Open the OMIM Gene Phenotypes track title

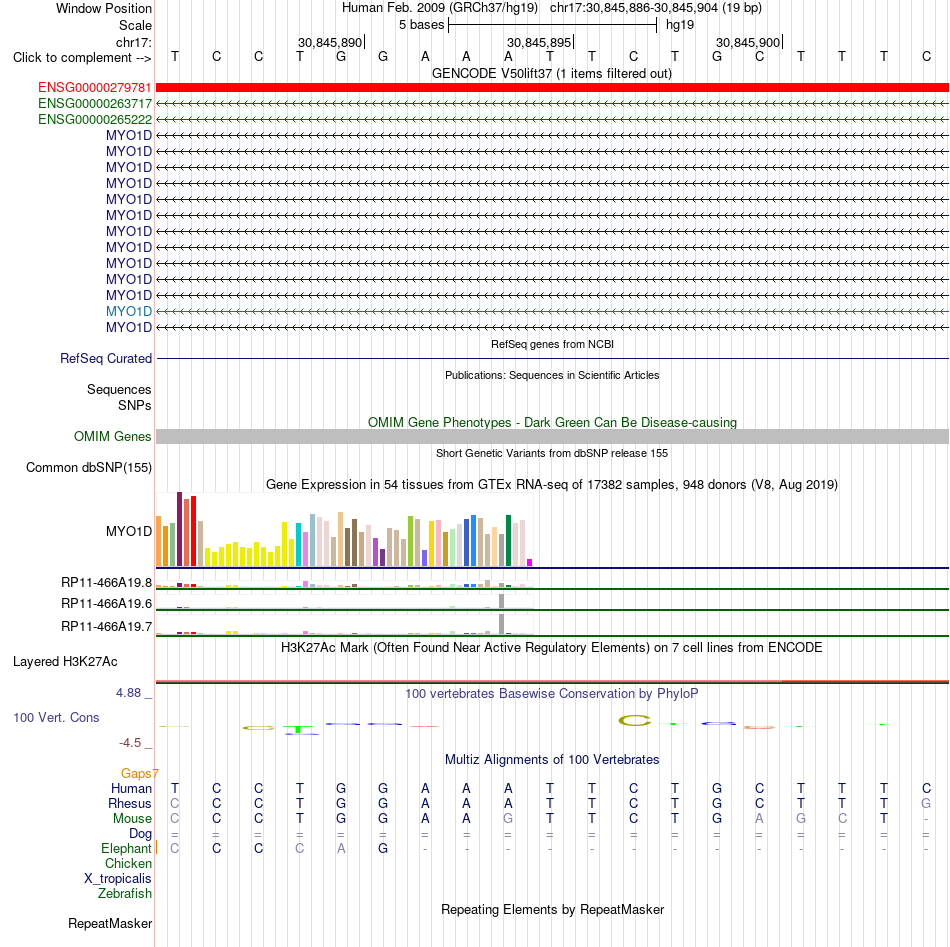pos(552,422)
